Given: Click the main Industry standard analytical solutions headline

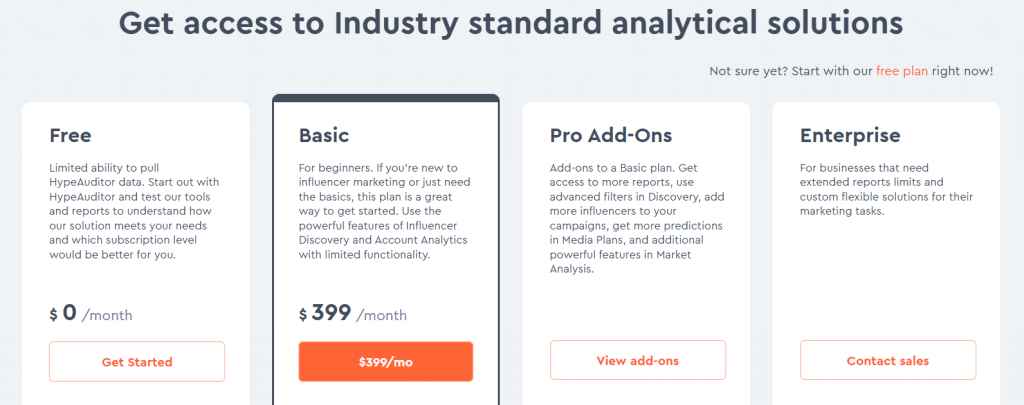Looking at the screenshot, I should pos(511,23).
